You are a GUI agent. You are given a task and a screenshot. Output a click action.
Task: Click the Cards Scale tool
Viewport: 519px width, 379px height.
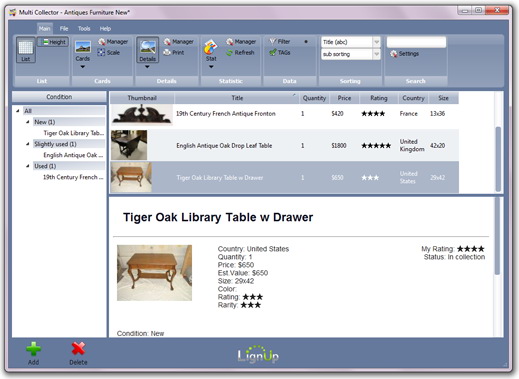coord(109,52)
